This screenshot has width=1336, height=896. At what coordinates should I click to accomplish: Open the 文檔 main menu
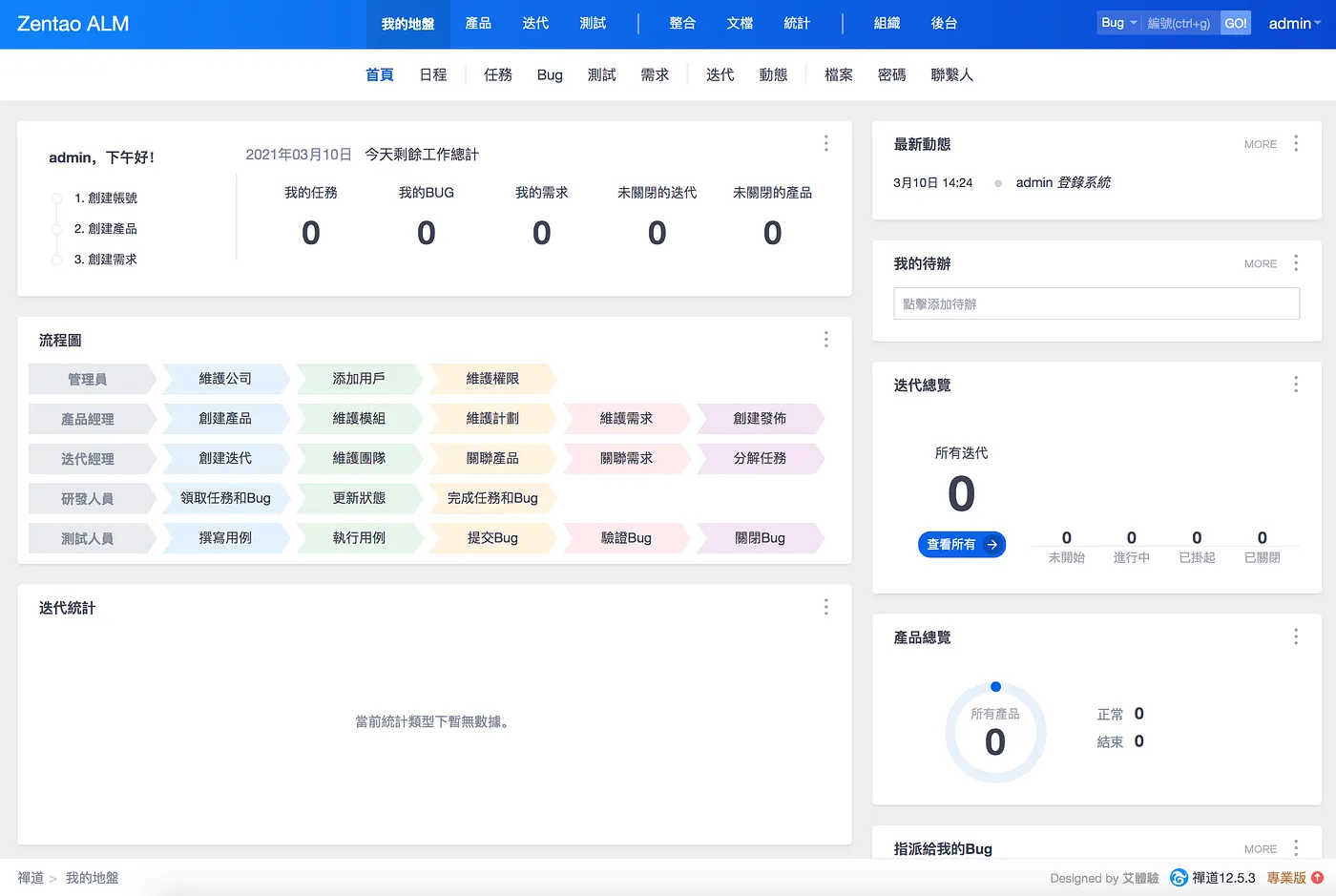(x=740, y=23)
